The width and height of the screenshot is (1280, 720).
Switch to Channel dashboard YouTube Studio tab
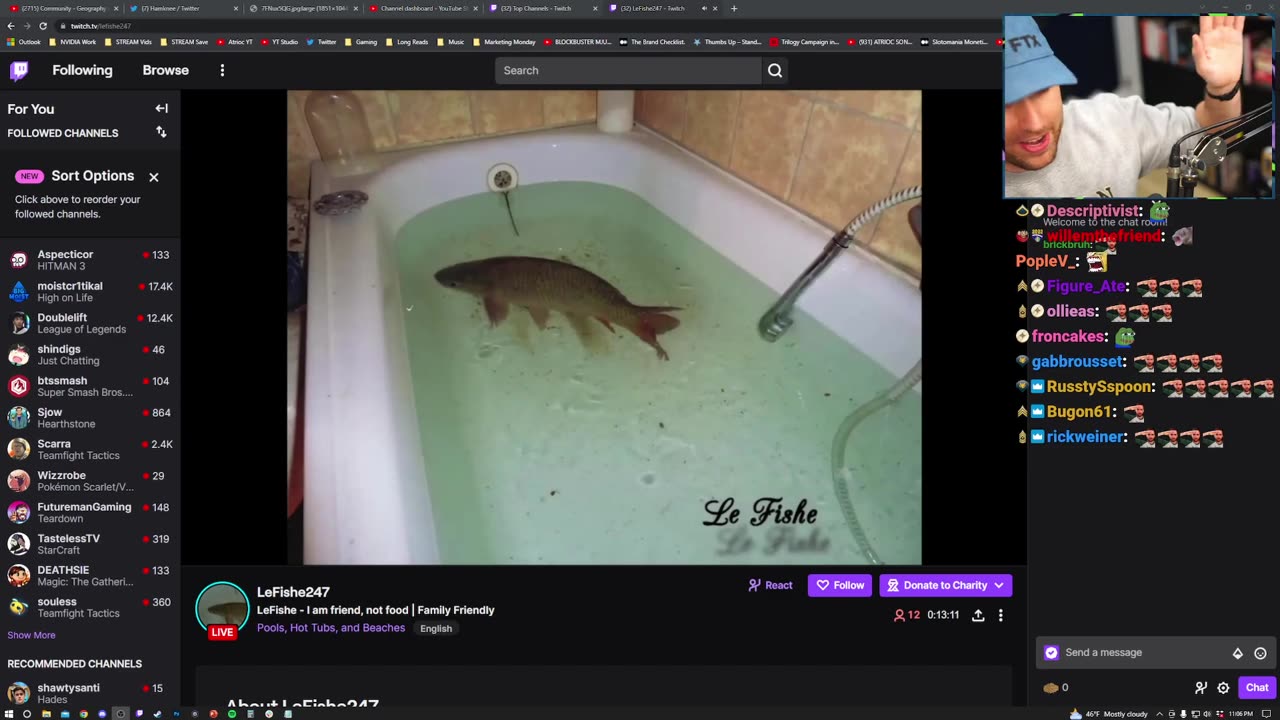click(422, 8)
